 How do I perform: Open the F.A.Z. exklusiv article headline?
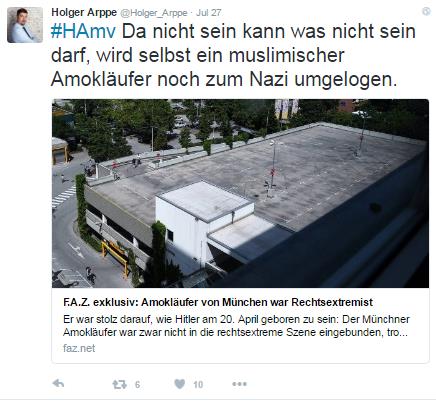coord(218,302)
